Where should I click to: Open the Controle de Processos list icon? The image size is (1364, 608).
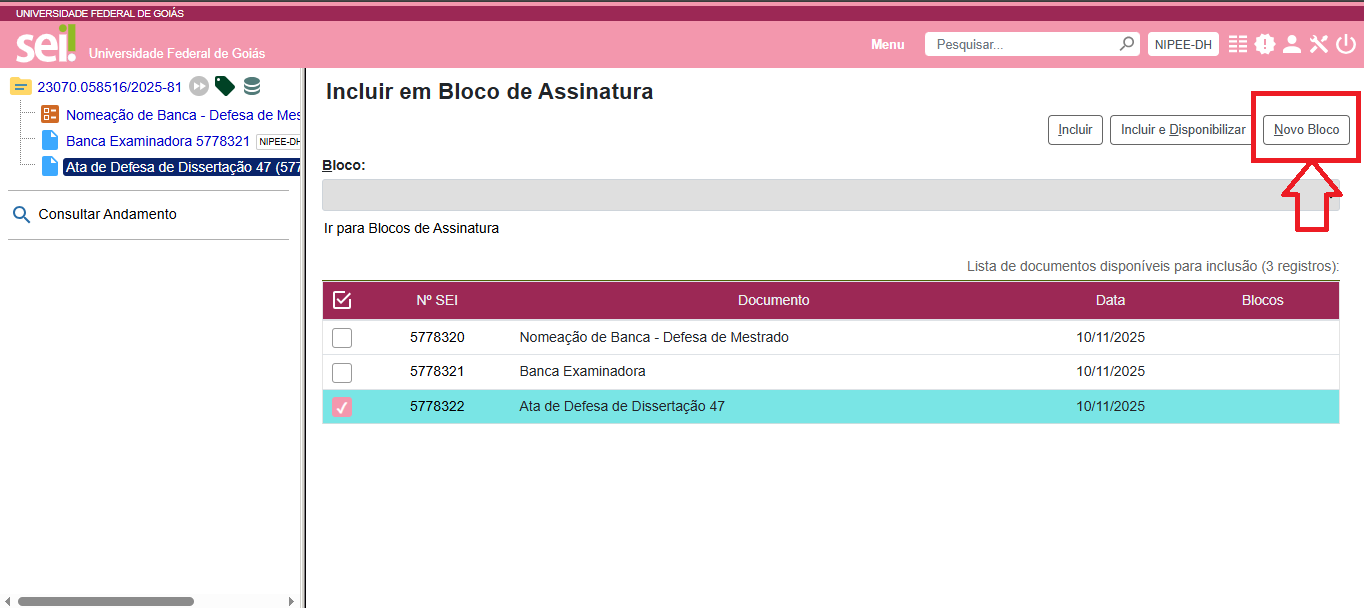1238,43
